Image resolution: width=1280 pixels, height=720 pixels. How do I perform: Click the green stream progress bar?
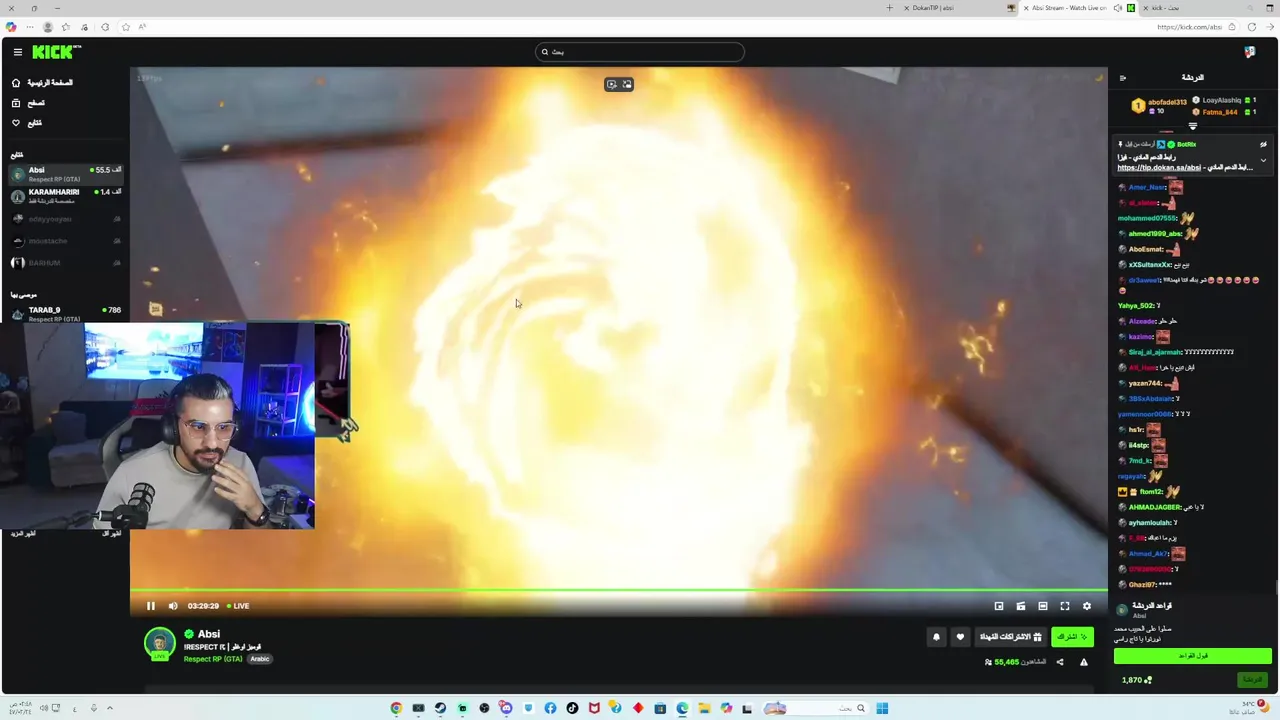point(618,591)
